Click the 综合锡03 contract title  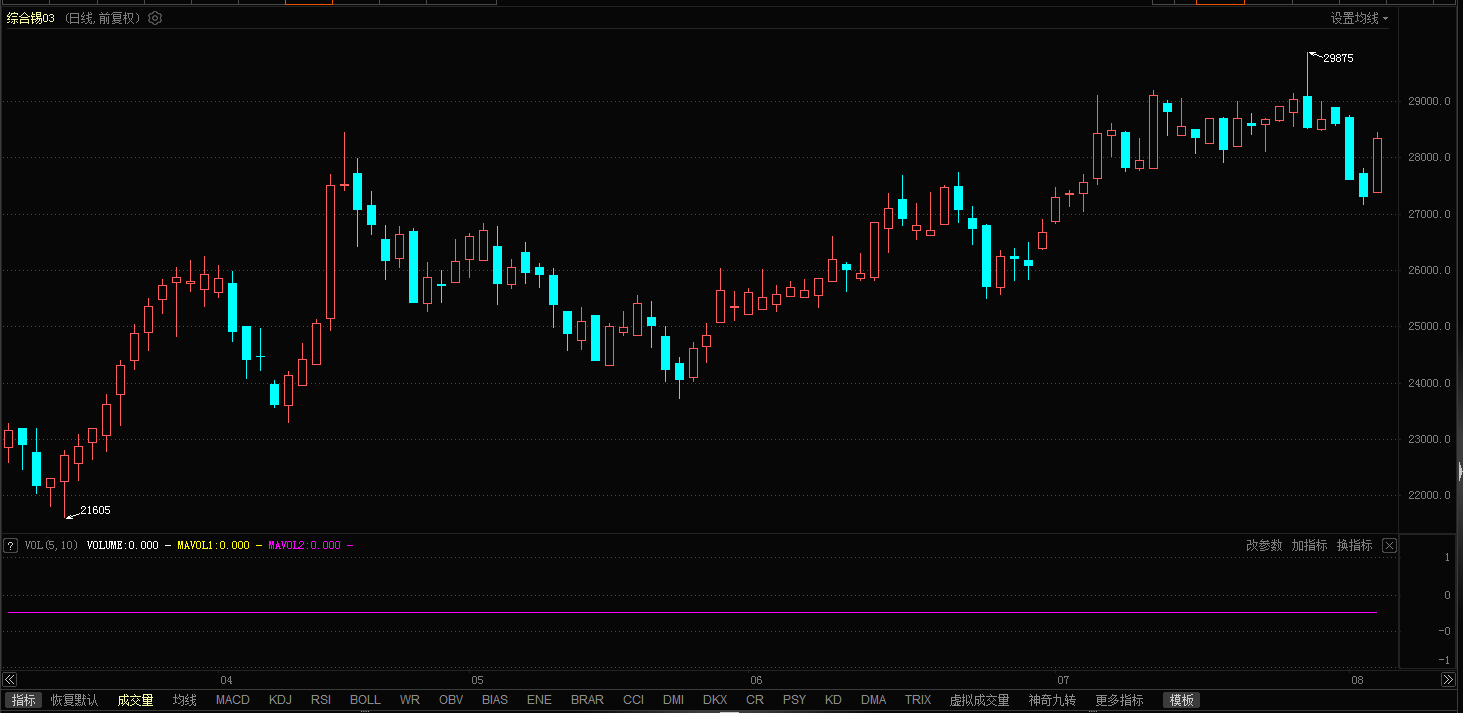pyautogui.click(x=30, y=18)
